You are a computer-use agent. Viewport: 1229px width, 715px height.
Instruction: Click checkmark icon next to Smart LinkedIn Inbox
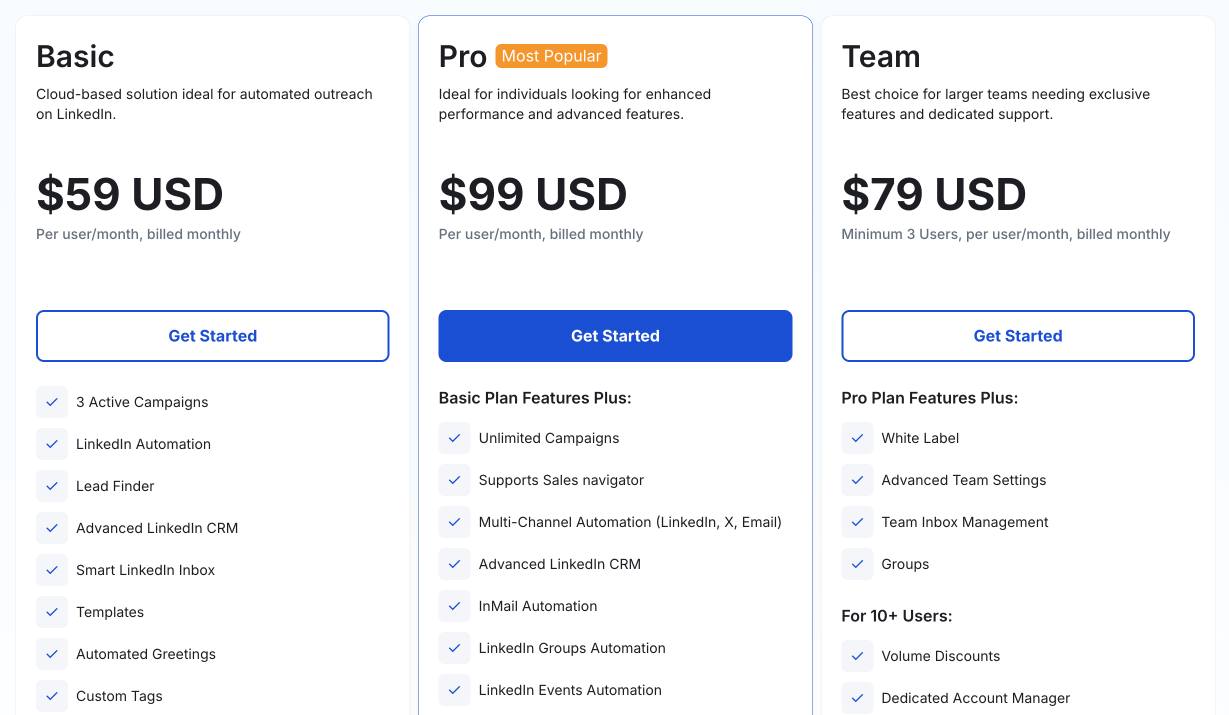pos(52,570)
